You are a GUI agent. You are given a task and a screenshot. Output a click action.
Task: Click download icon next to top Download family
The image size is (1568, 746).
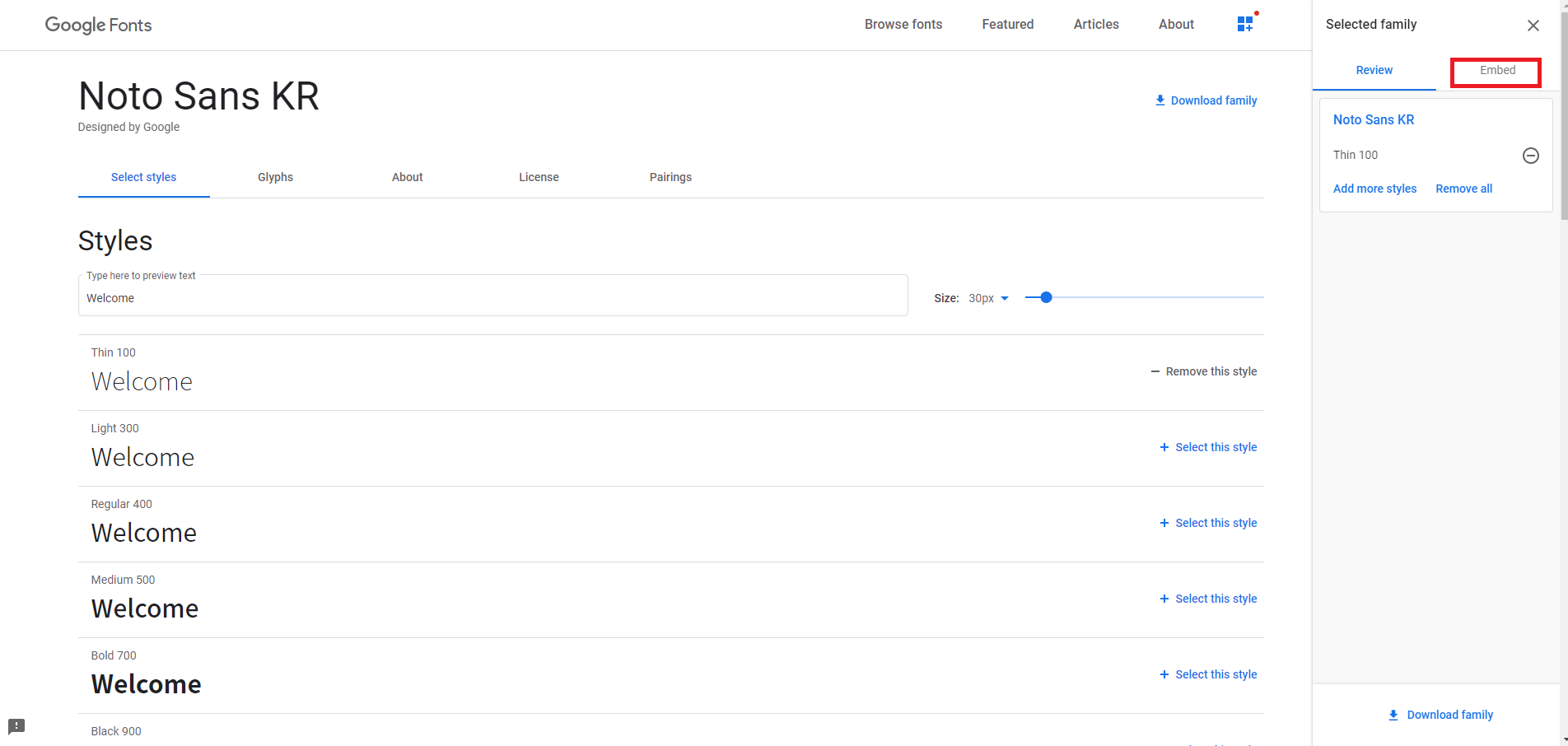pos(1160,100)
